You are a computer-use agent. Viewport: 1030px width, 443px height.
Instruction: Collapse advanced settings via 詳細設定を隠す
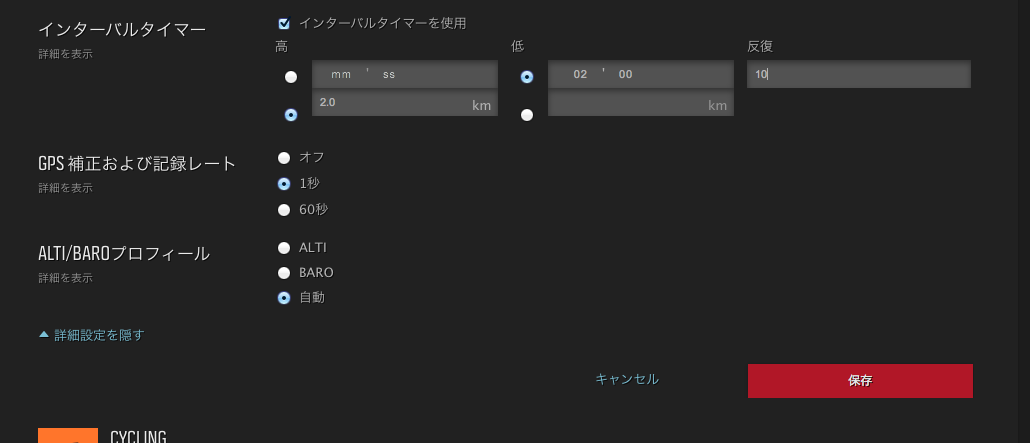click(98, 335)
